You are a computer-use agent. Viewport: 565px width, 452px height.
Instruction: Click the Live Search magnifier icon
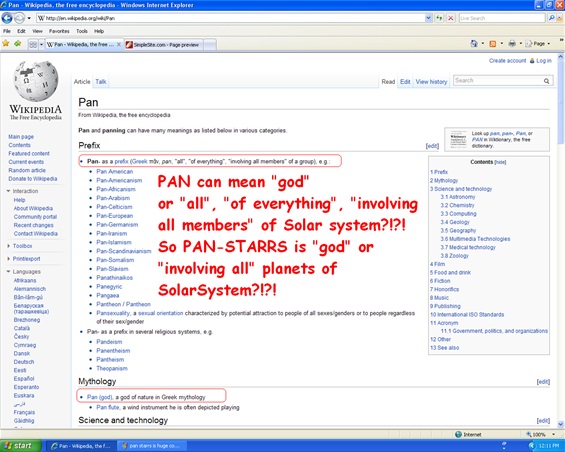tap(551, 18)
